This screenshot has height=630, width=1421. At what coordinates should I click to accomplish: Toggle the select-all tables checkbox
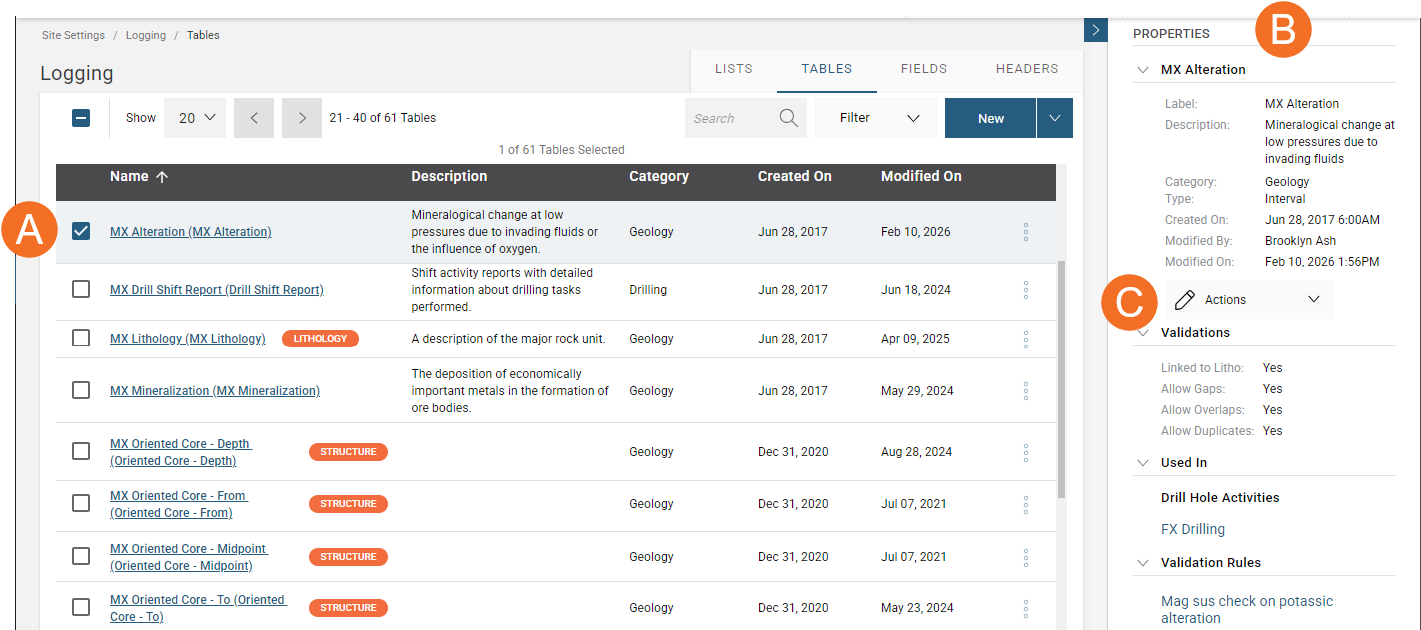[81, 118]
